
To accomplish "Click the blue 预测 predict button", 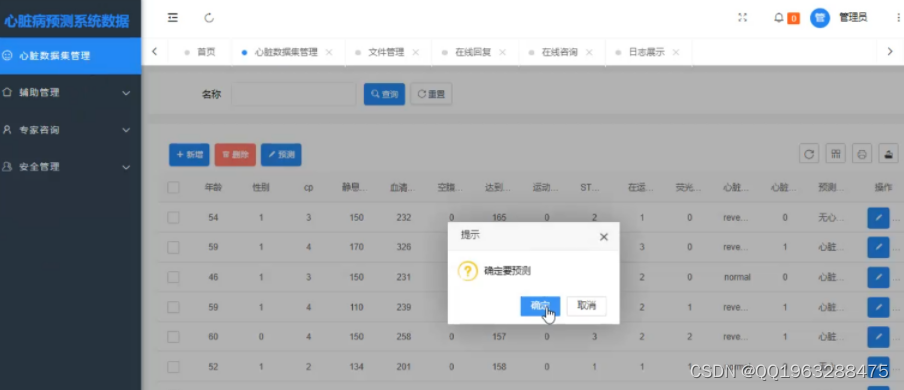I will [281, 155].
